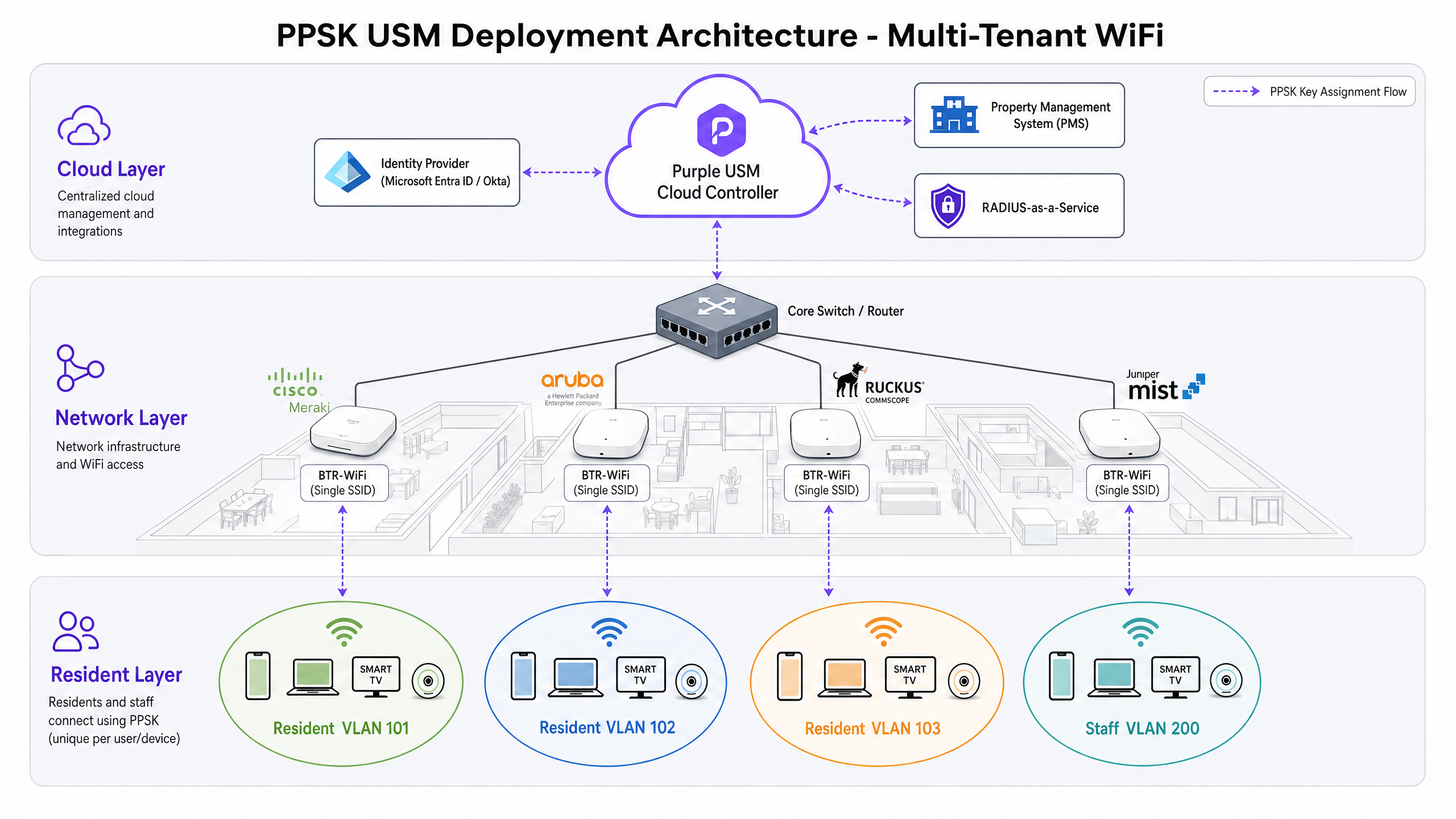Select the Property Management building icon
Viewport: 1456px width, 819px height.
pyautogui.click(x=954, y=114)
